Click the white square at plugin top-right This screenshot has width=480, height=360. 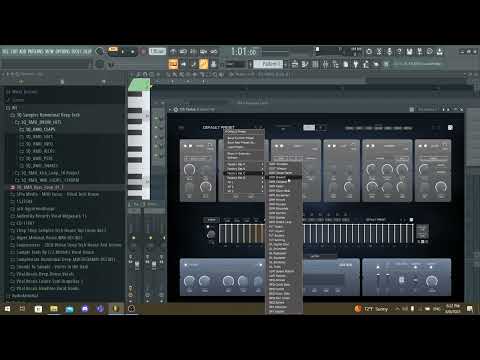[450, 128]
